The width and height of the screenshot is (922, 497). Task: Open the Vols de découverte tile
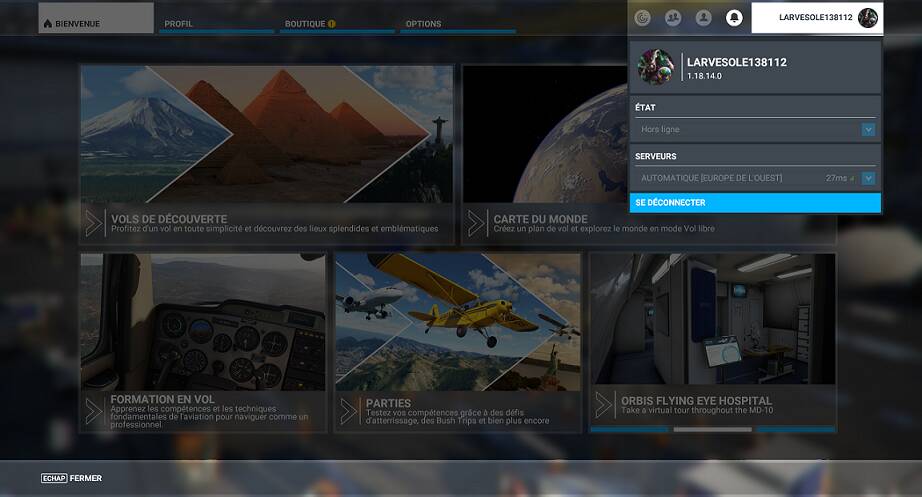(267, 155)
